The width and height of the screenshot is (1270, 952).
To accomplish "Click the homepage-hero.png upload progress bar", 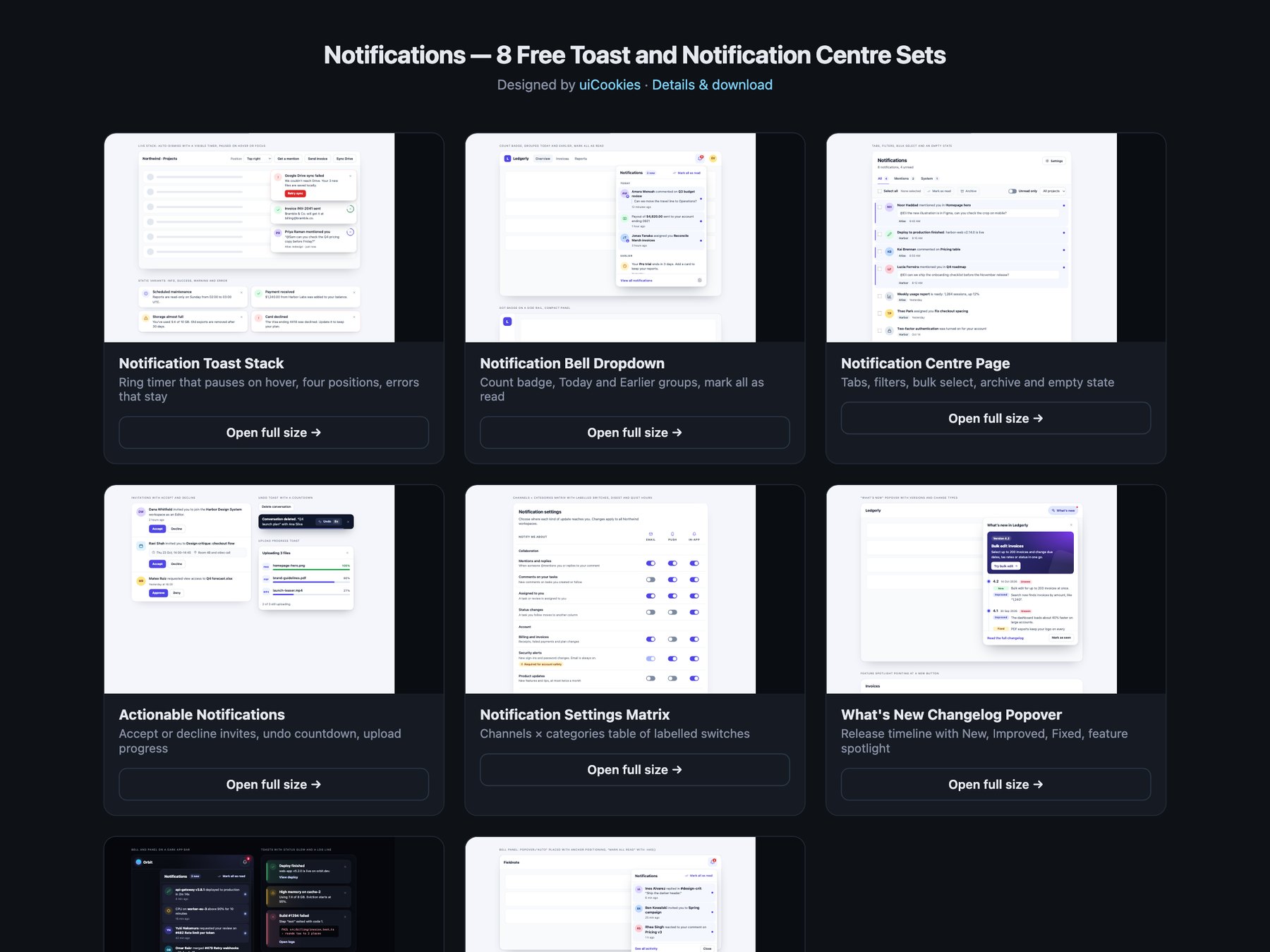I will pos(311,569).
